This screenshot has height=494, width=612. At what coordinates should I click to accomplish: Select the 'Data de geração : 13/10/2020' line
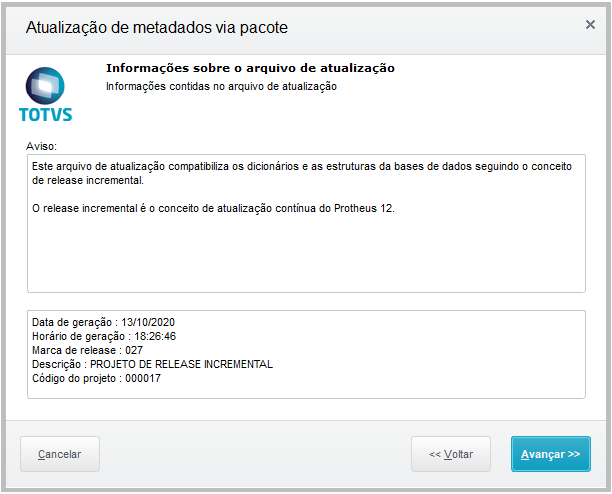coord(103,322)
